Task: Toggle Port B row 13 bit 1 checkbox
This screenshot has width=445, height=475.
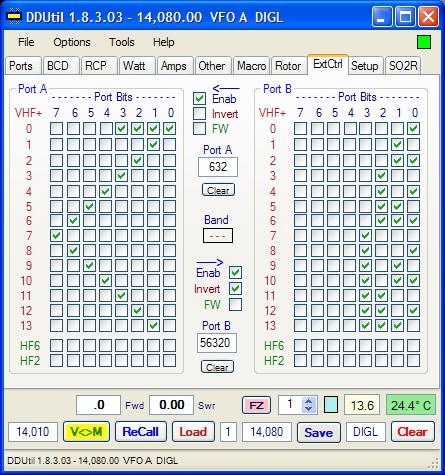Action: tap(397, 325)
